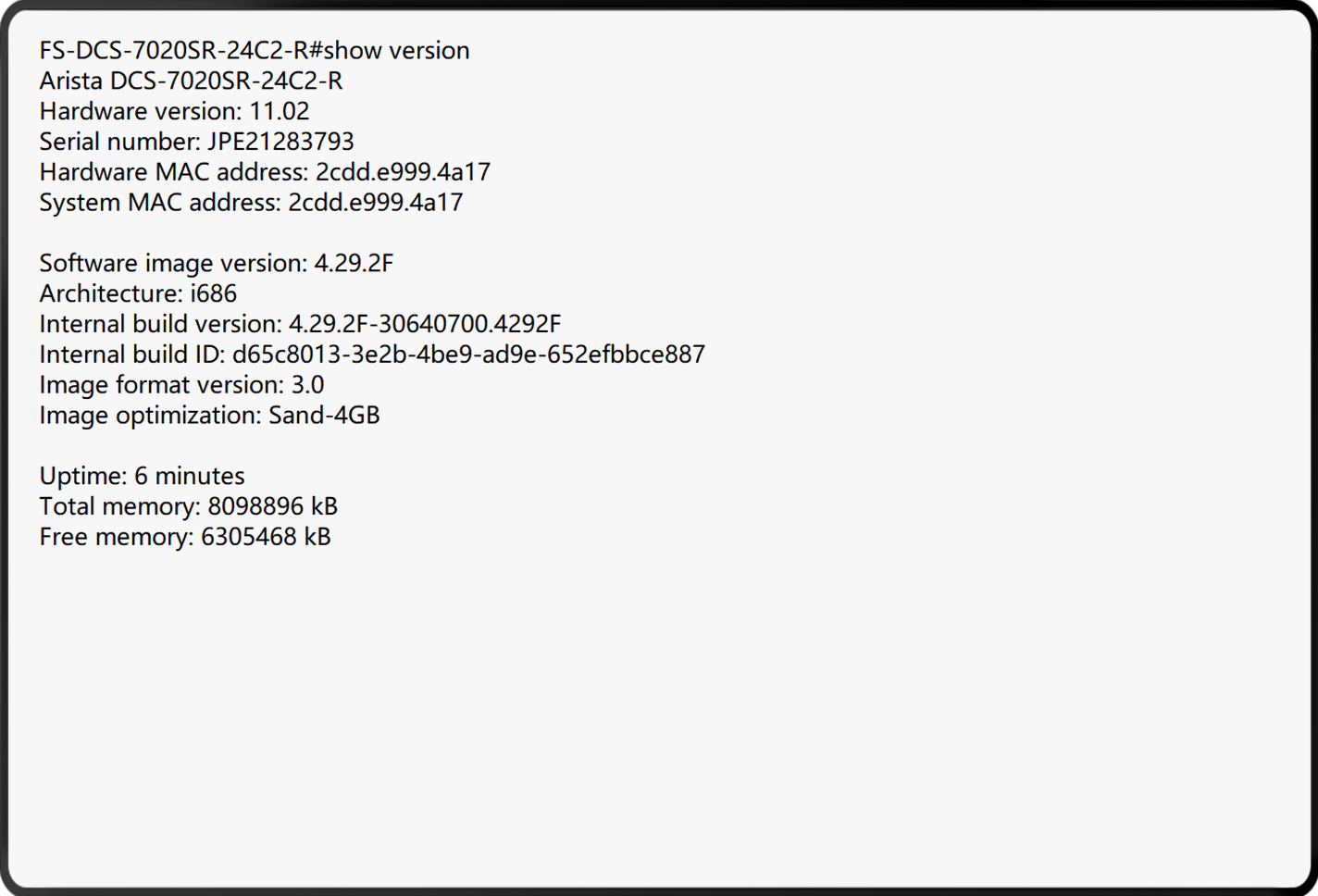Click the "show version" command text
The height and width of the screenshot is (896, 1318).
396,51
